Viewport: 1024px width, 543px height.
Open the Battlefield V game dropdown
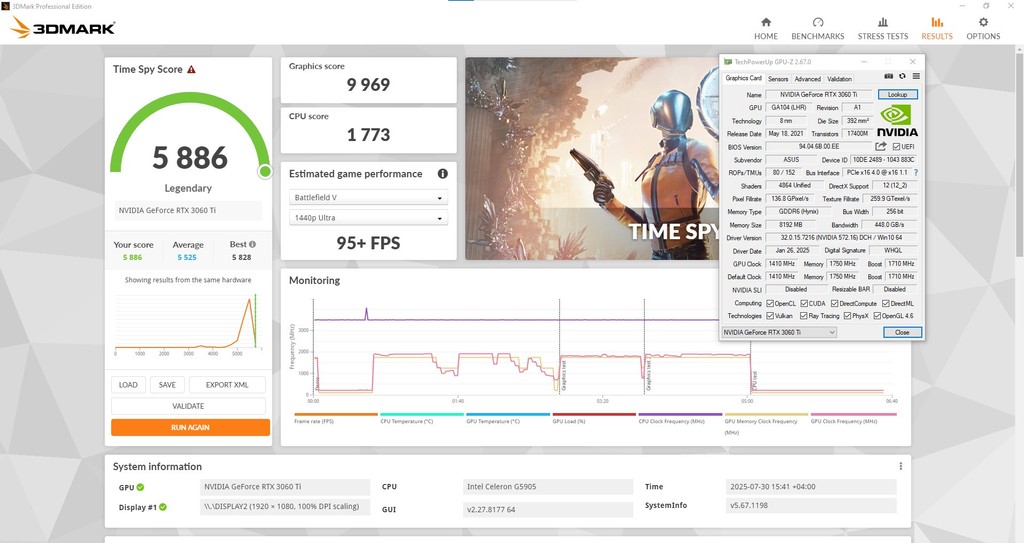point(368,197)
